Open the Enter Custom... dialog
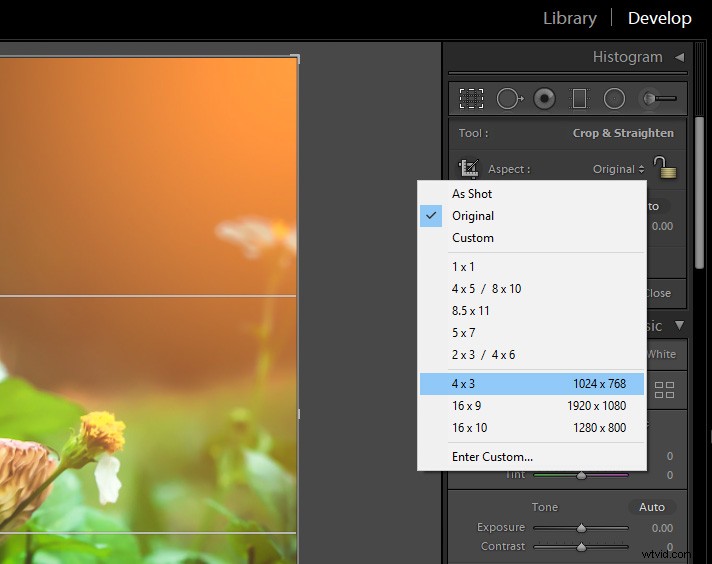The height and width of the screenshot is (564, 712). coord(532,457)
